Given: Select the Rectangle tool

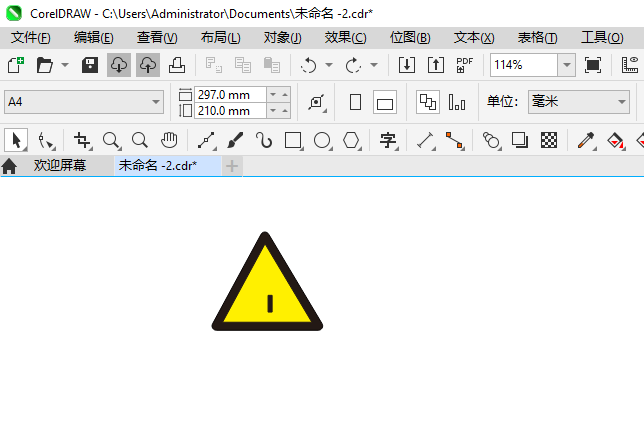Looking at the screenshot, I should pos(293,140).
